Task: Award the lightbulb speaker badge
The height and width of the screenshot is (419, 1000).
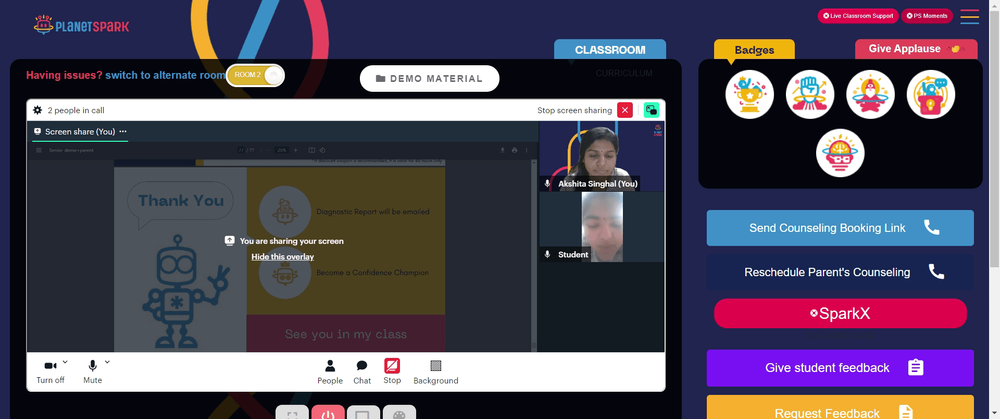Action: 930,94
